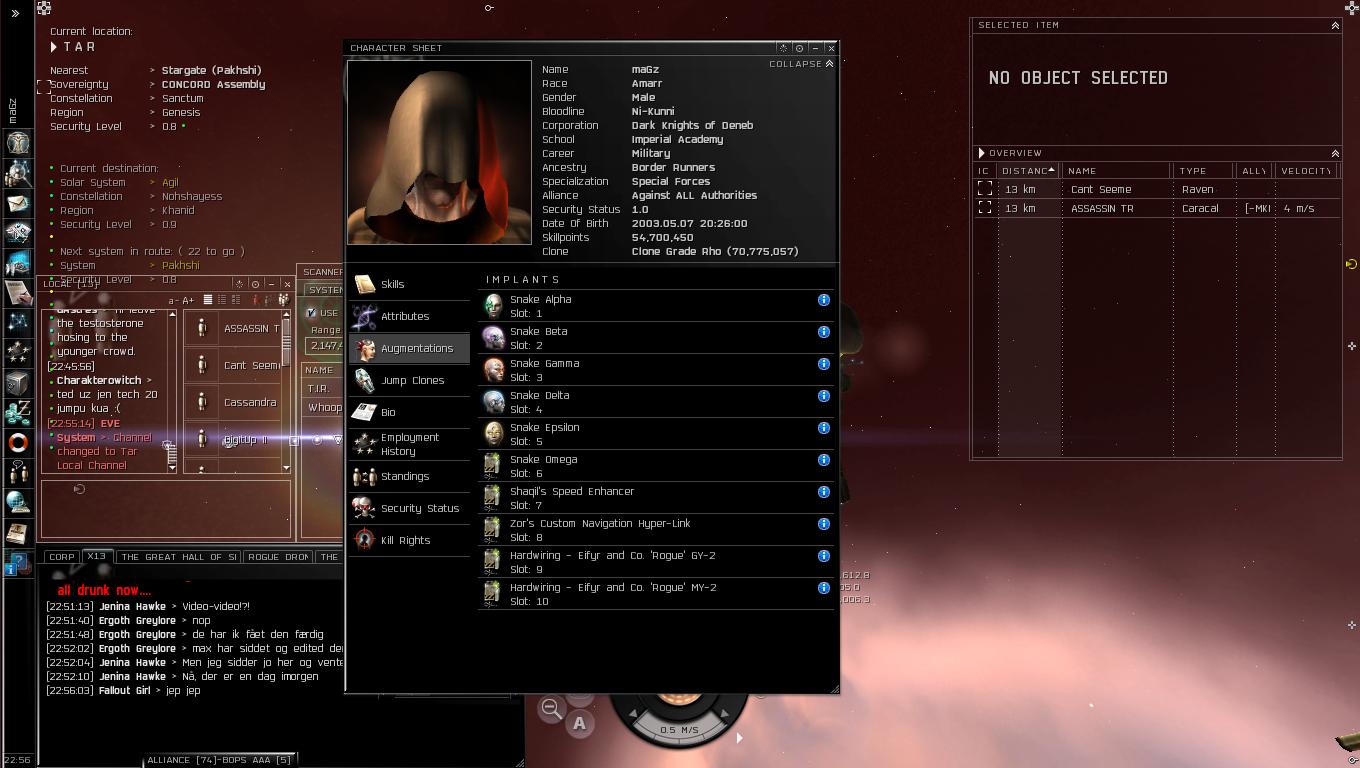1360x768 pixels.
Task: Show info for Snake Omega implant
Action: pos(824,460)
